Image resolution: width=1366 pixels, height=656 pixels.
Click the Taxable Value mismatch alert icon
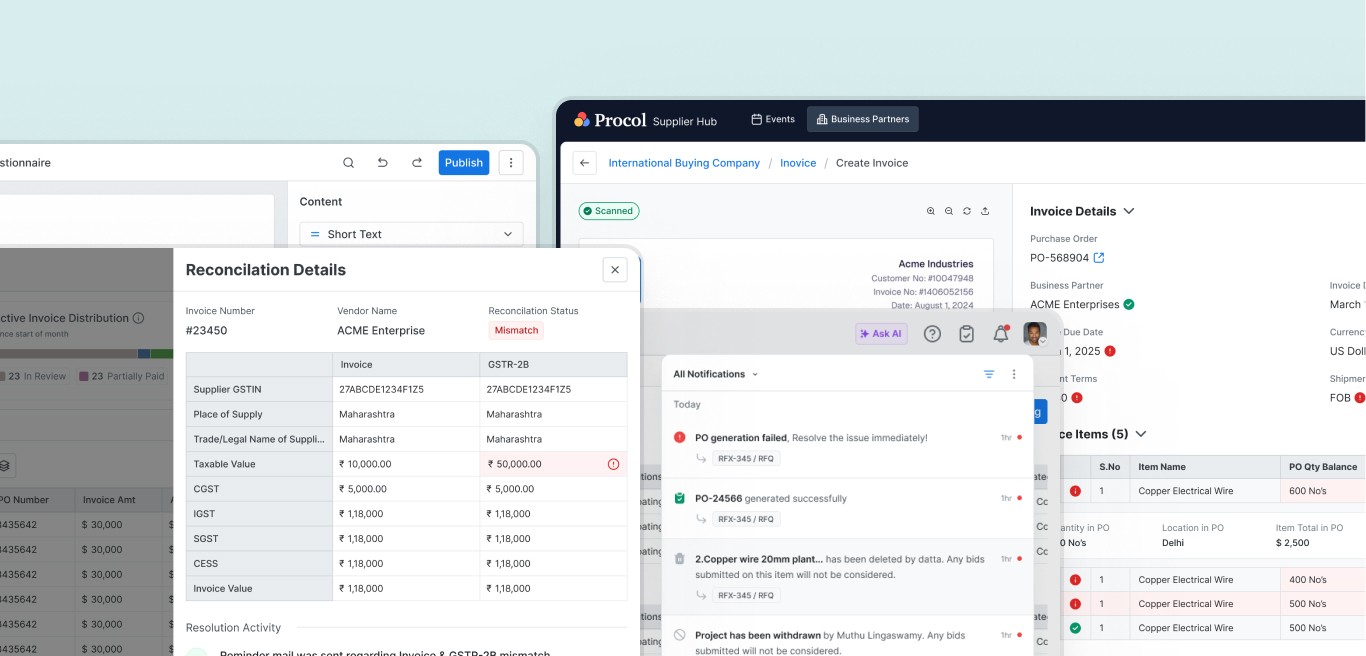point(613,464)
